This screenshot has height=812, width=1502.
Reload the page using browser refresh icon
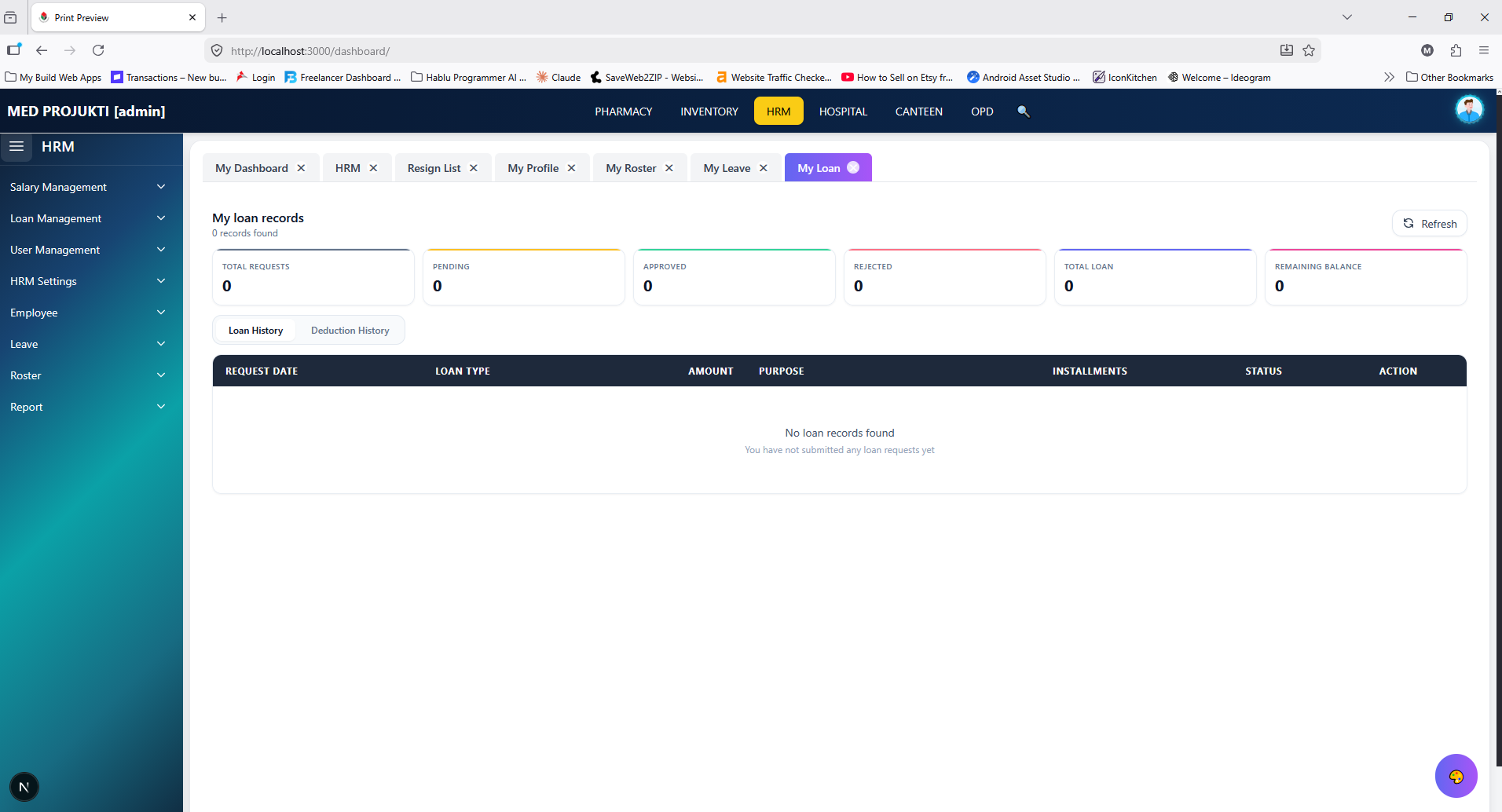98,50
